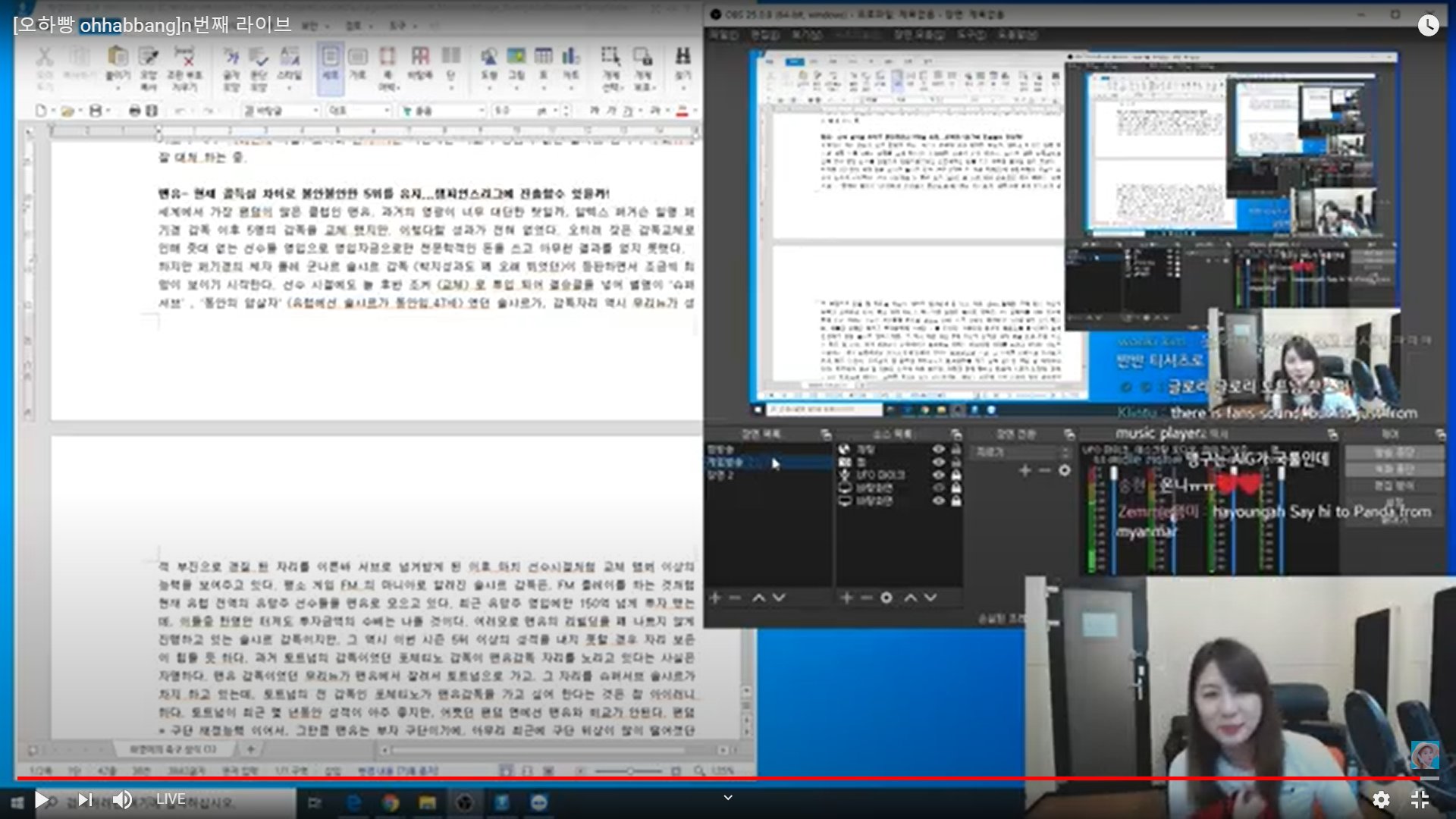1456x819 pixels.
Task: Click the minus icon under OBS scenes list
Action: pyautogui.click(x=734, y=598)
